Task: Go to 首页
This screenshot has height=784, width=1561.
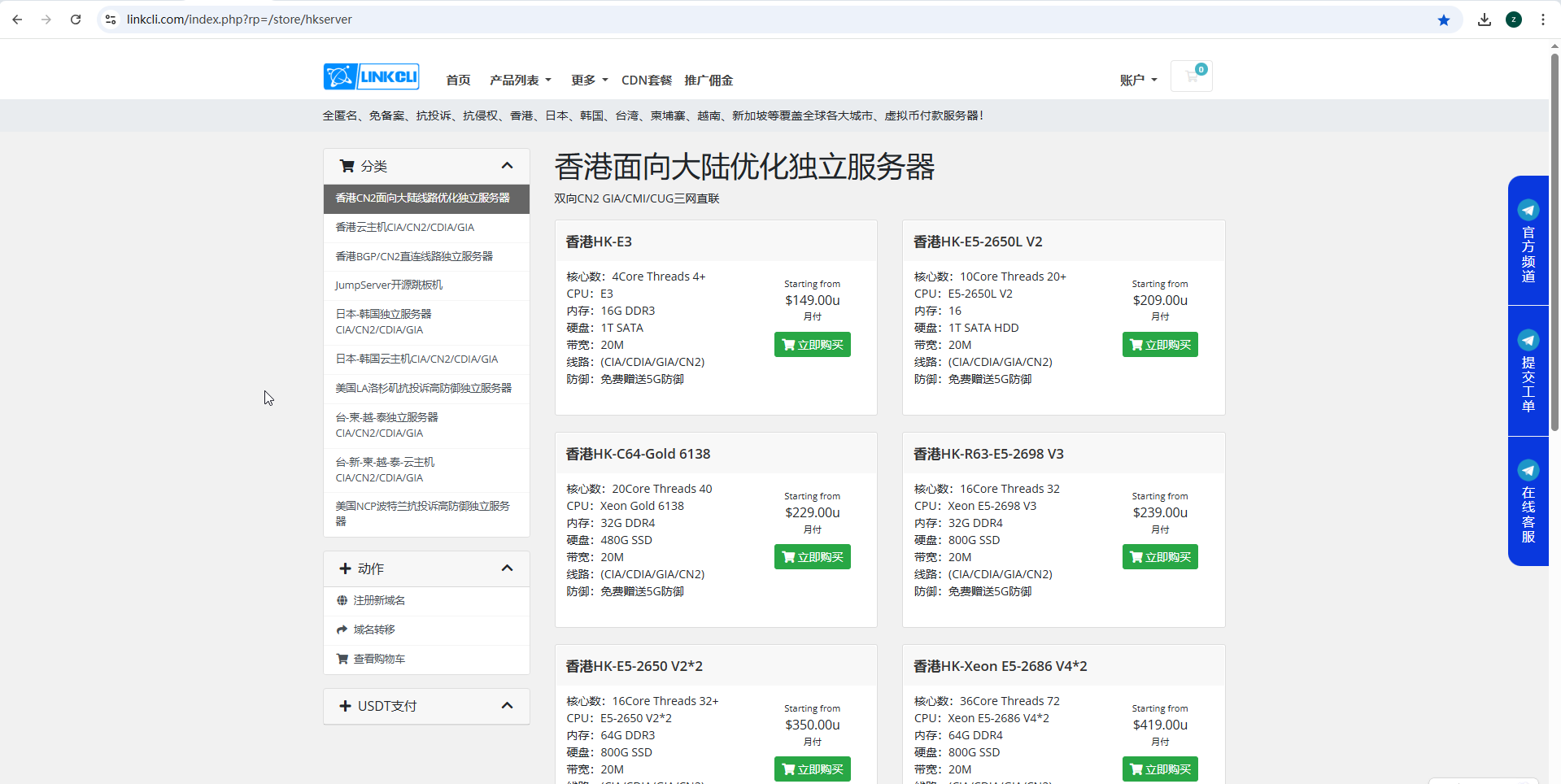Action: coord(458,80)
